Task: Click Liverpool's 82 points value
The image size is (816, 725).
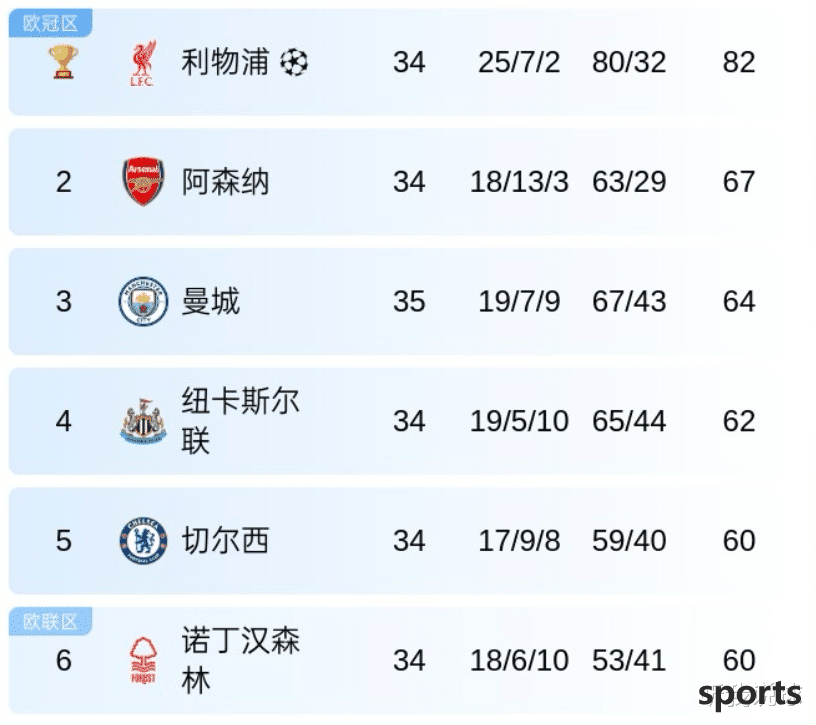Action: click(738, 62)
